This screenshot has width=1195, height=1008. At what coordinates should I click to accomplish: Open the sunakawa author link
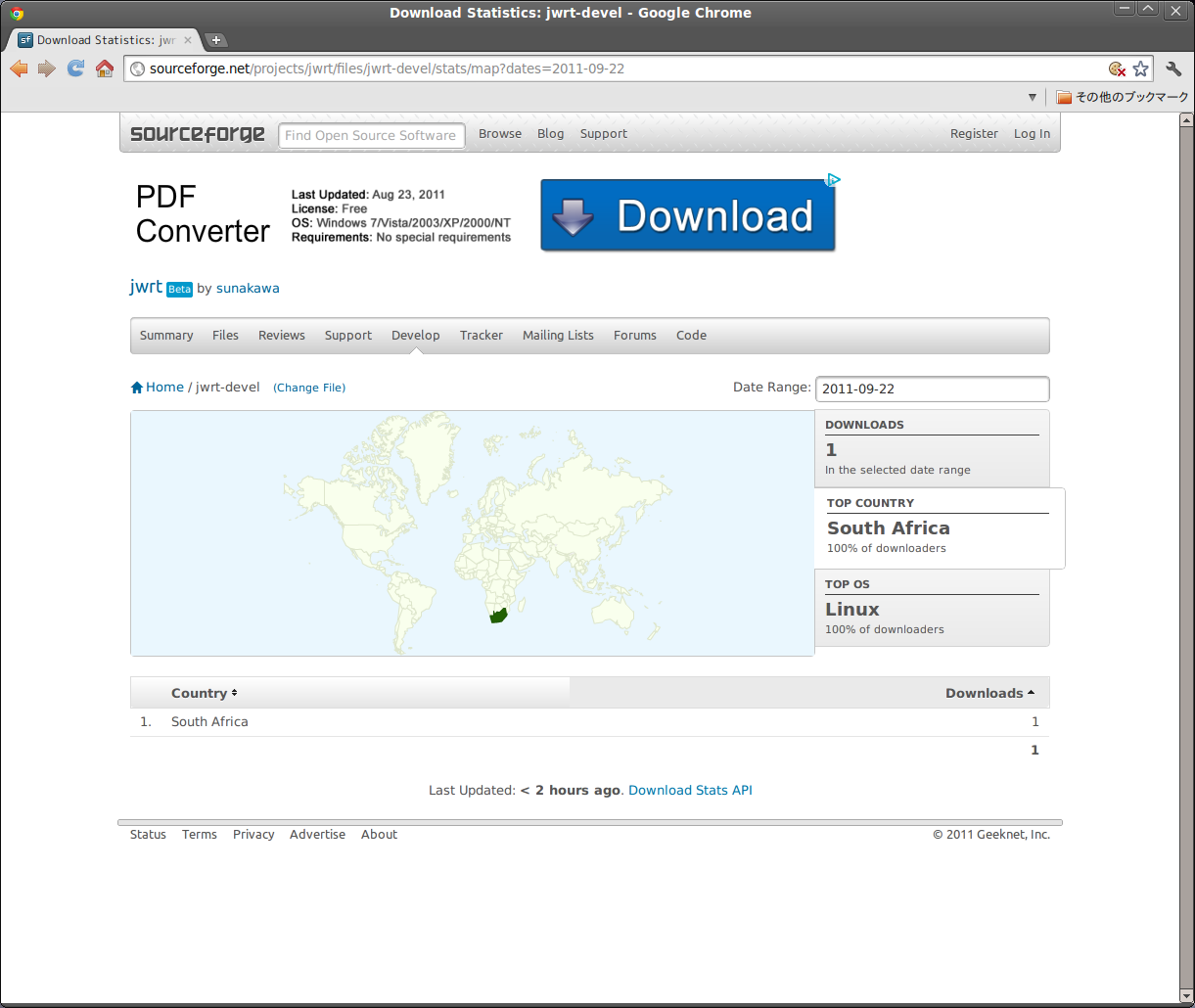[248, 289]
